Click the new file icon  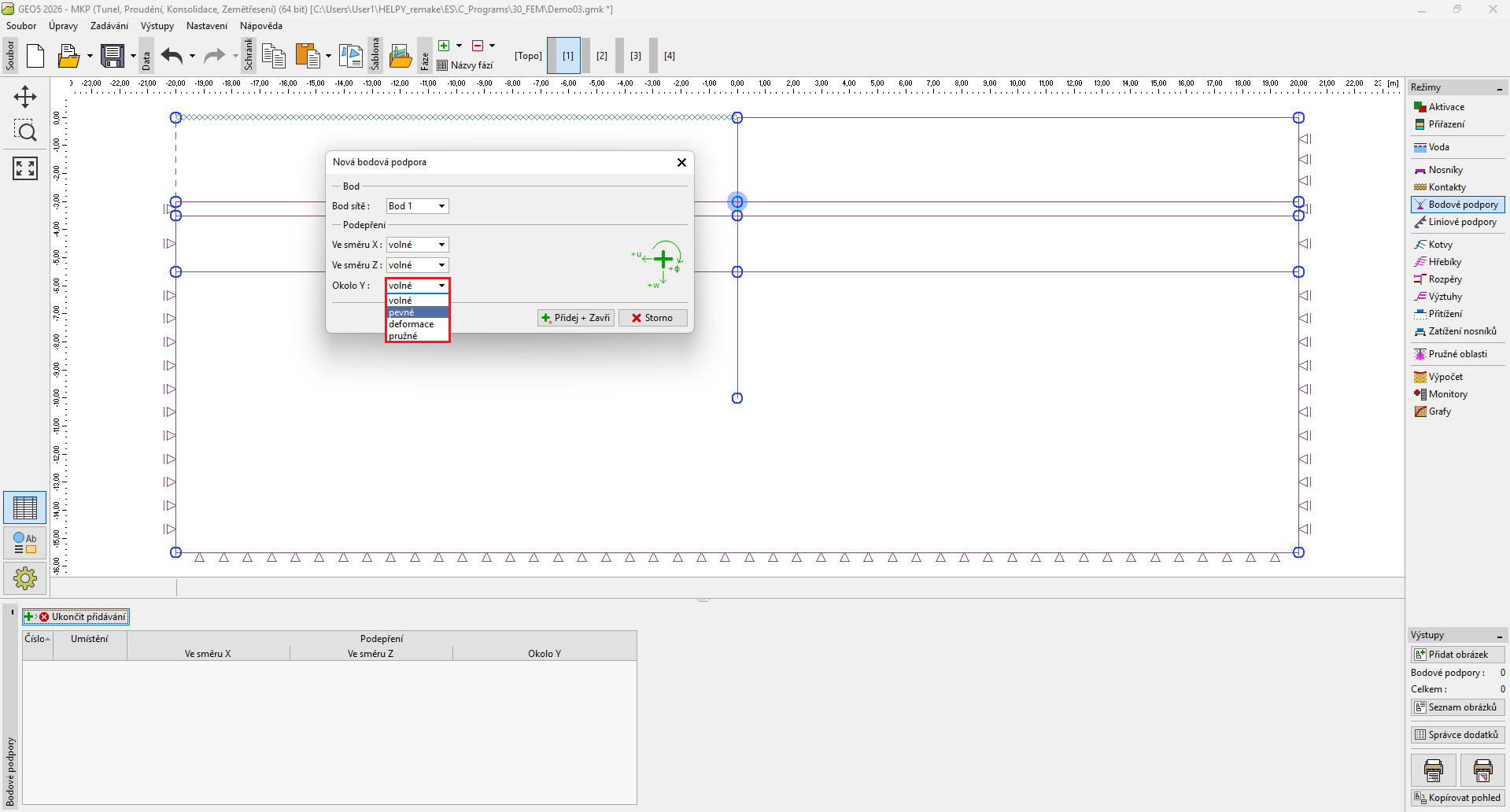tap(35, 56)
